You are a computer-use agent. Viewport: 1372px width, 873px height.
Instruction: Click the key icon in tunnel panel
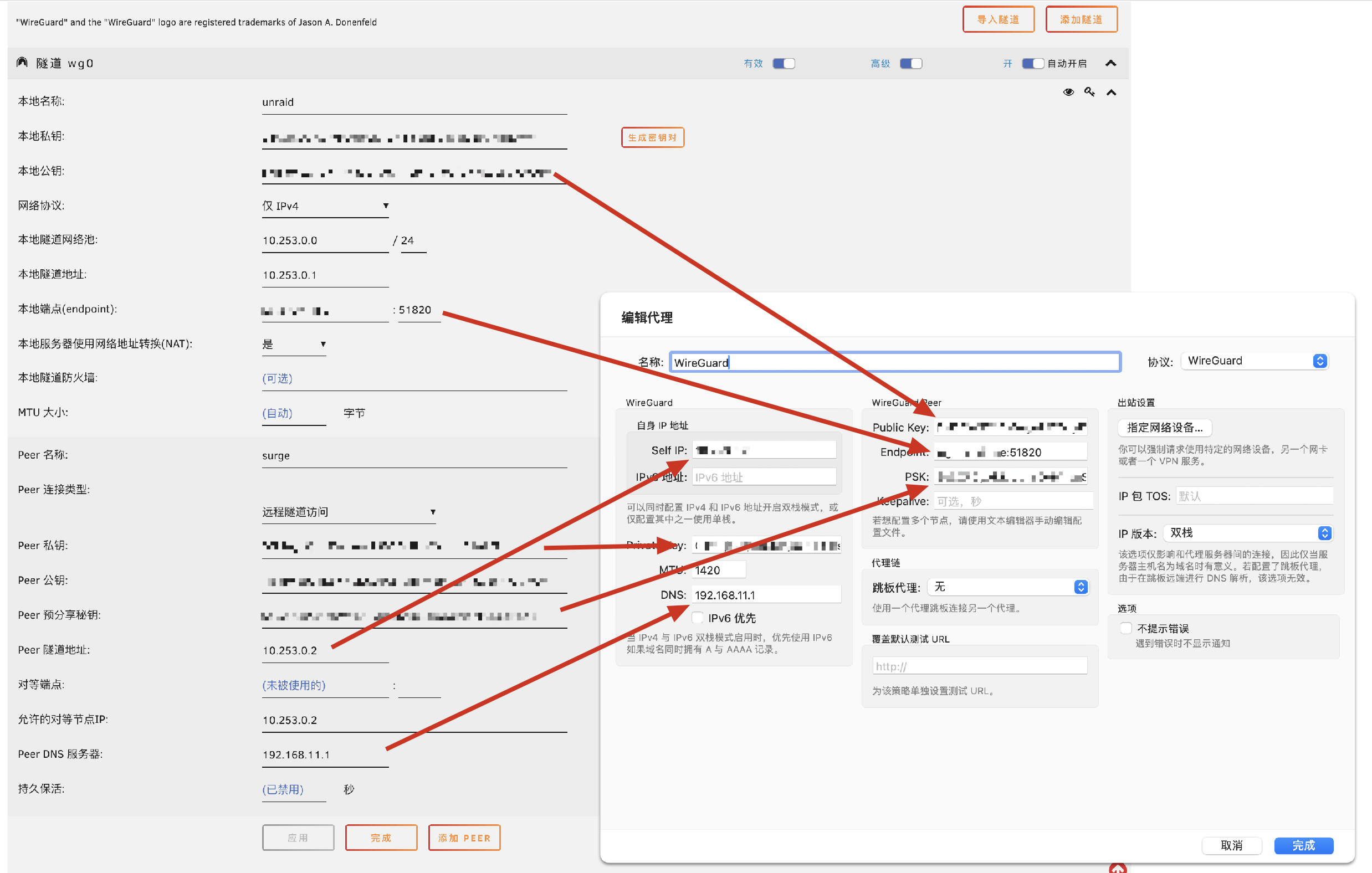[1089, 92]
